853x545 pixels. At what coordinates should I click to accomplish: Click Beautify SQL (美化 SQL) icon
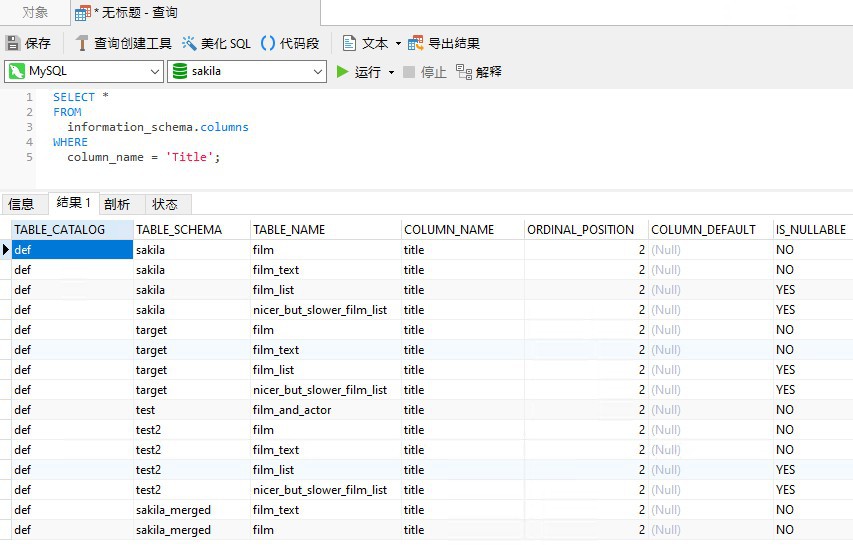pos(189,43)
